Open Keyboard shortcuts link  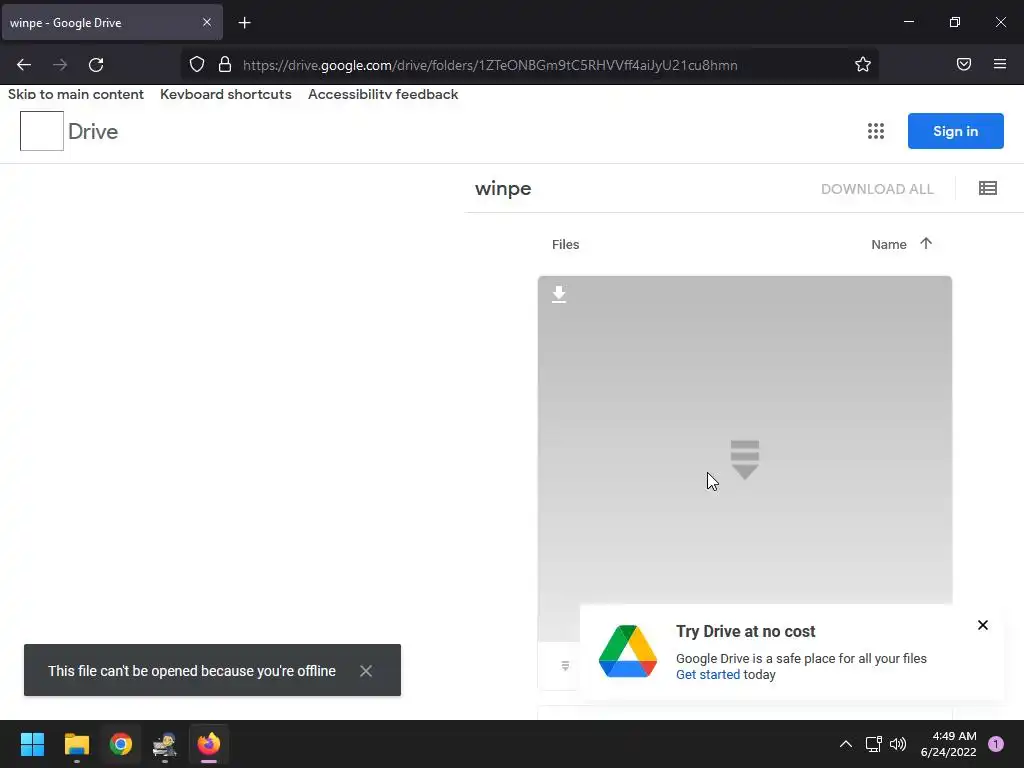coord(226,94)
